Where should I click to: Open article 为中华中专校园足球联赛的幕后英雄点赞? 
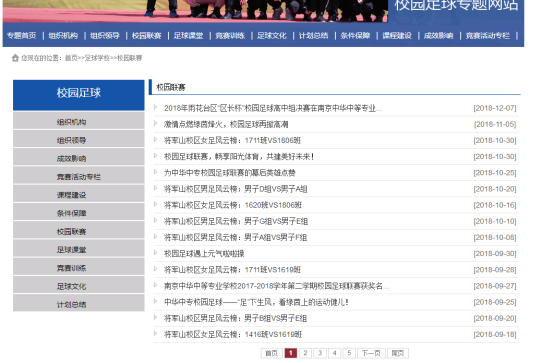[x=230, y=172]
